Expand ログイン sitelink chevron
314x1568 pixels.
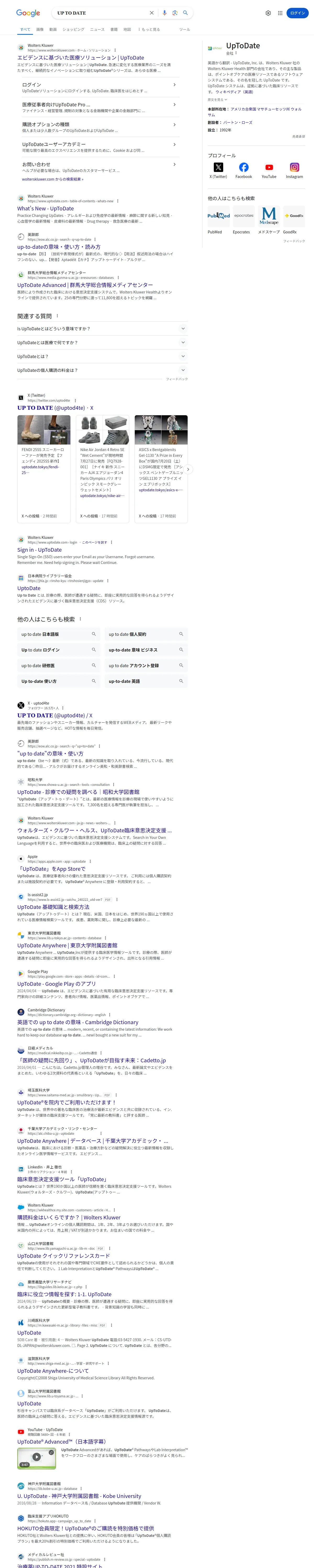point(174,85)
